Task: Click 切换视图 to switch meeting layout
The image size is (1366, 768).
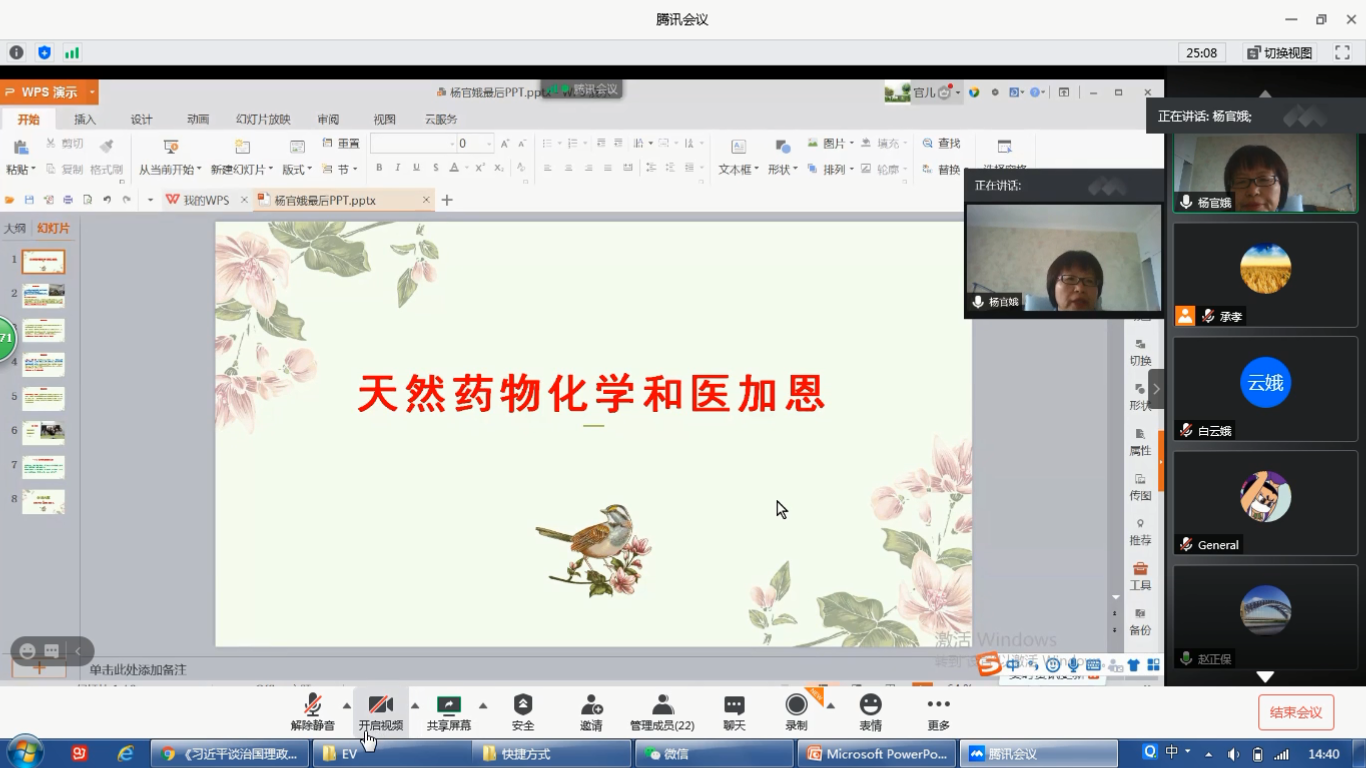Action: click(1279, 53)
